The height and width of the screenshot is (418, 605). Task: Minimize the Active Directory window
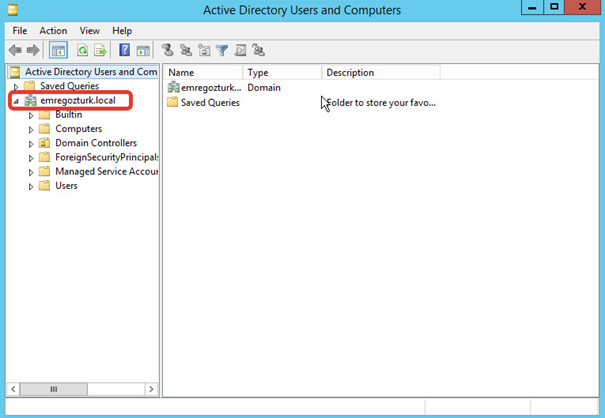click(532, 7)
